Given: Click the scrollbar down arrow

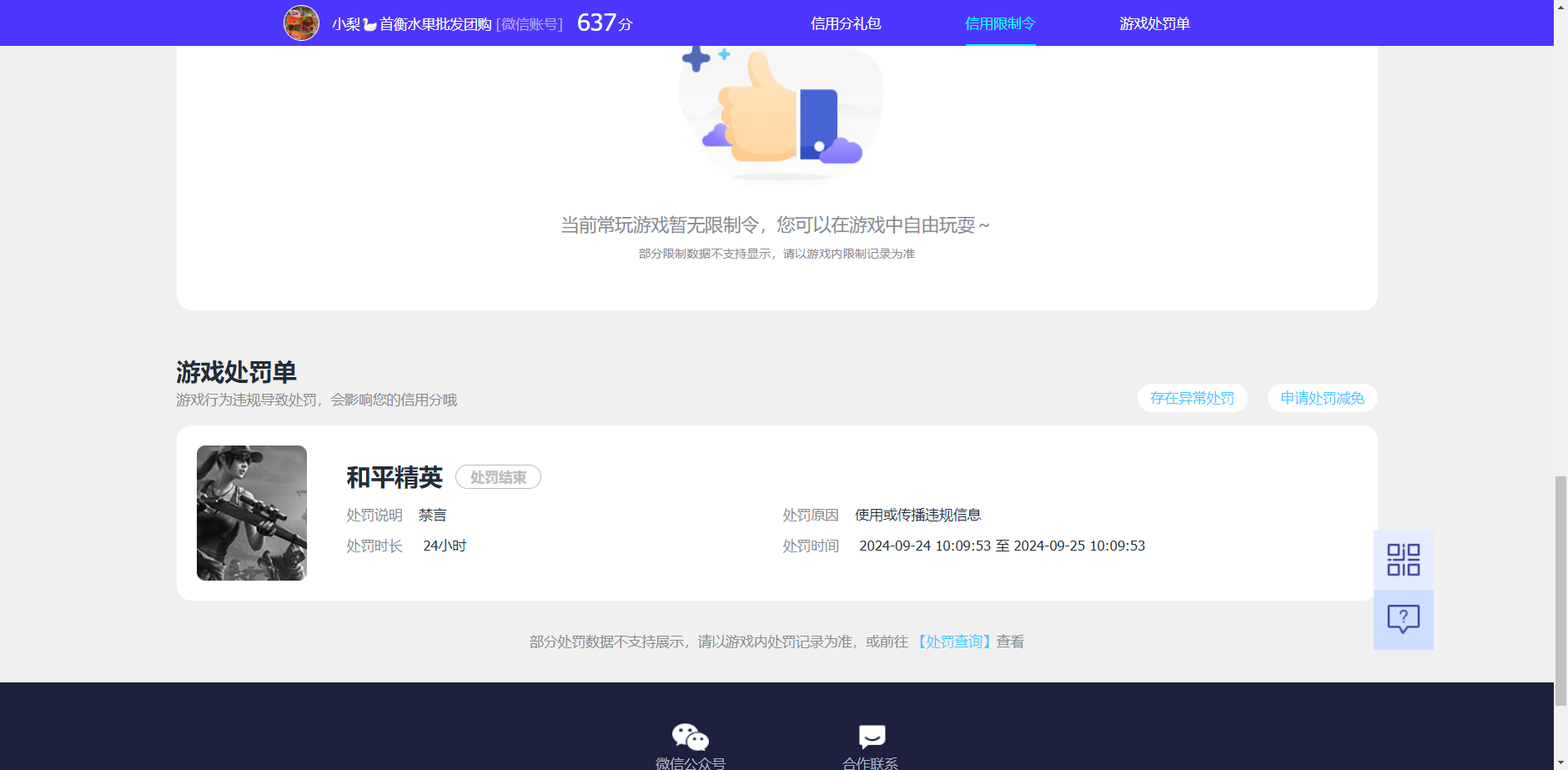Looking at the screenshot, I should point(1560,762).
